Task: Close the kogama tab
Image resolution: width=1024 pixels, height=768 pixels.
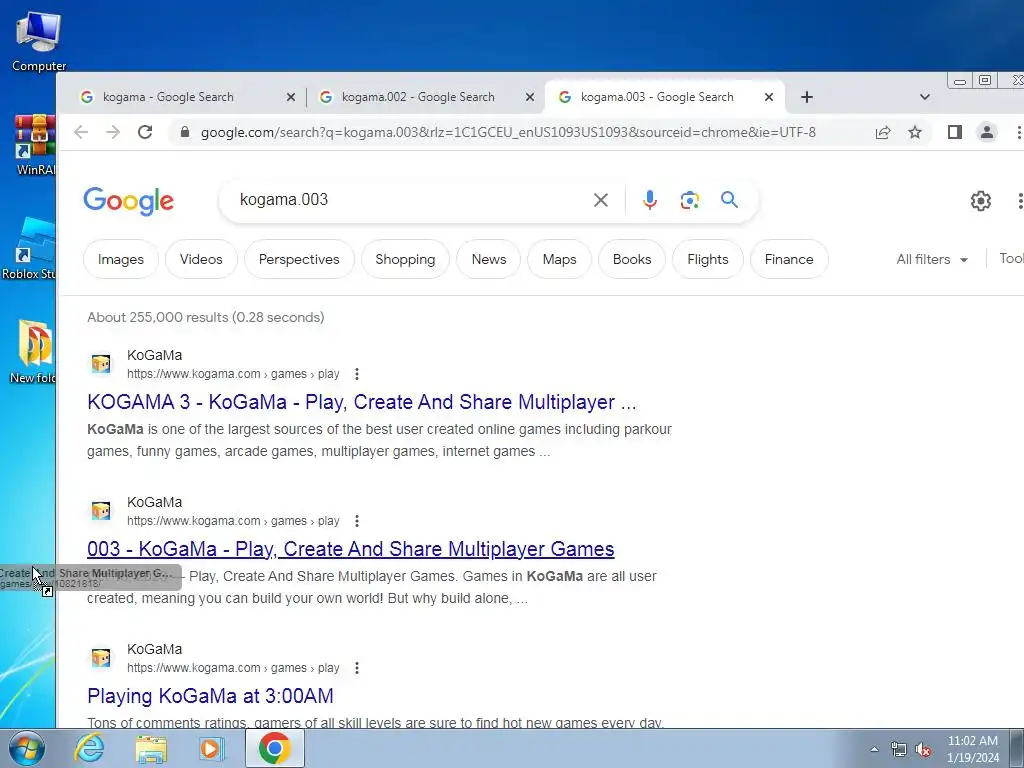Action: 291,97
